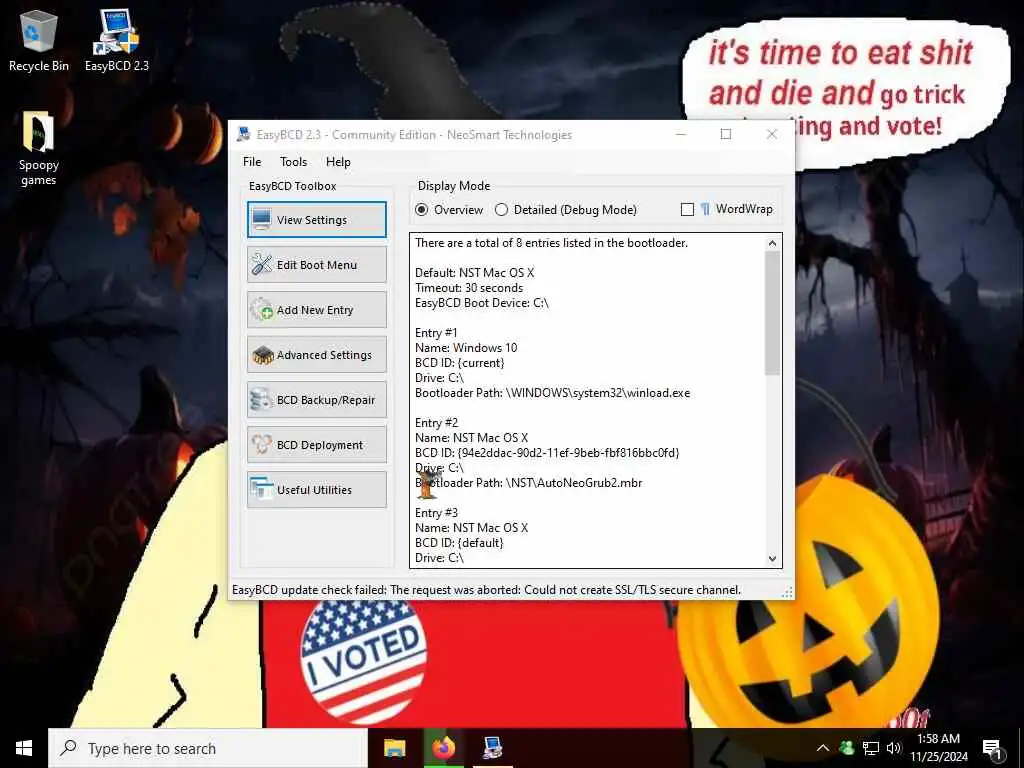
Task: Click the database icon on BCD Backup/Repair
Action: pos(262,399)
